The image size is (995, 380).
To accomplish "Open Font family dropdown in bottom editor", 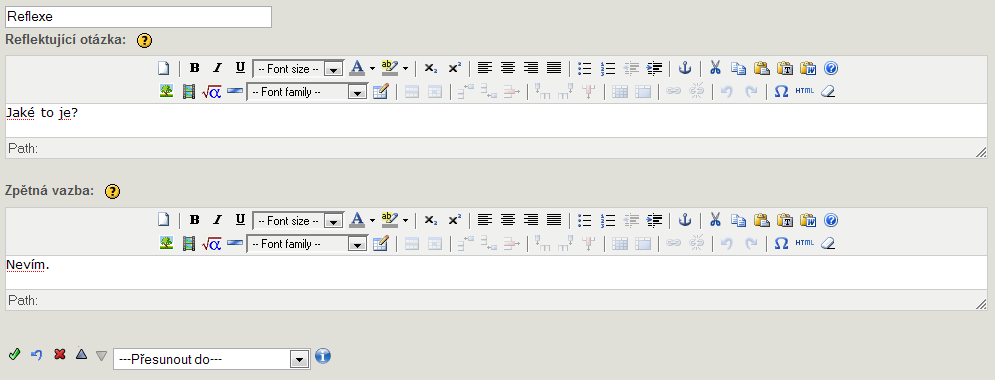I will [306, 244].
